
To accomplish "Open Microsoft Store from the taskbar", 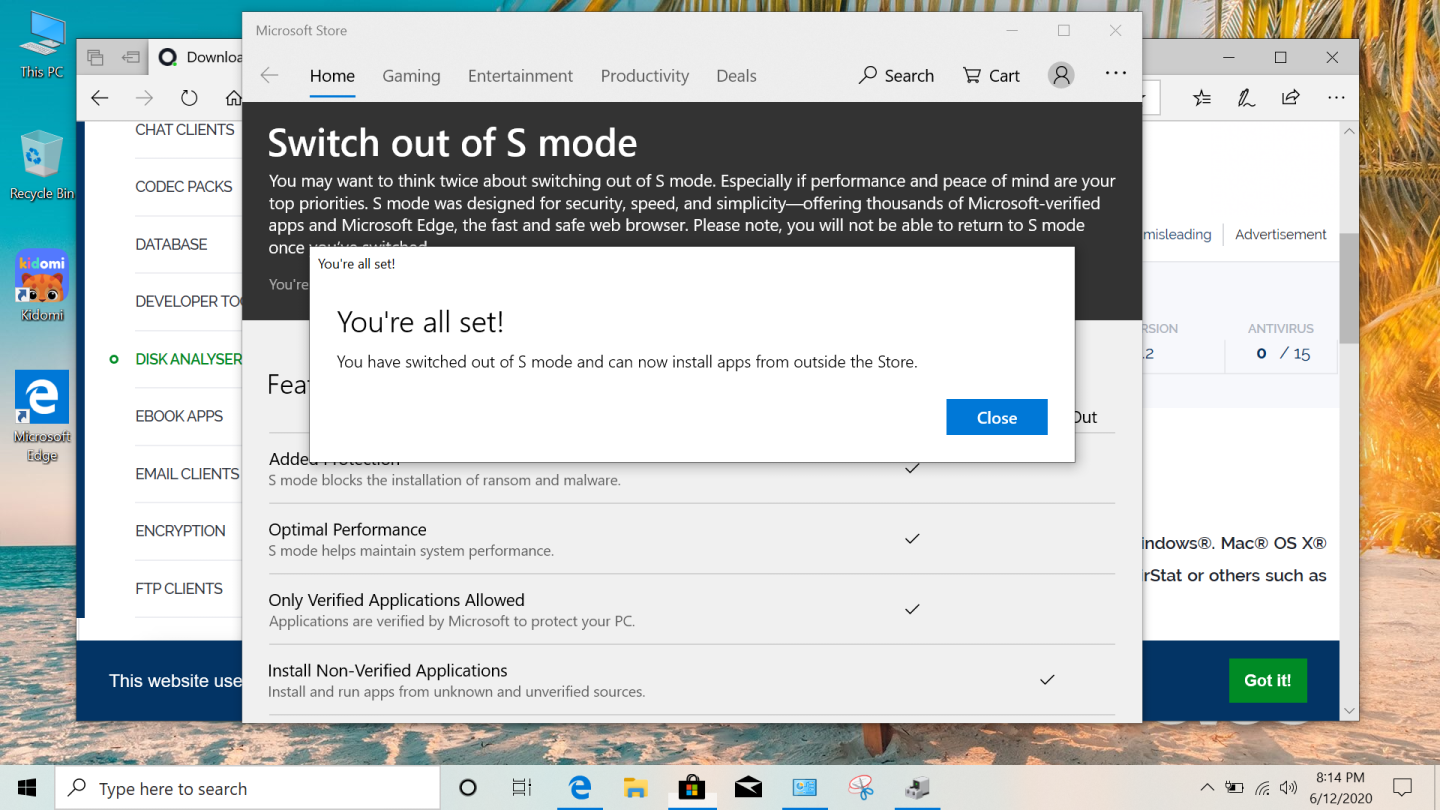I will [693, 787].
